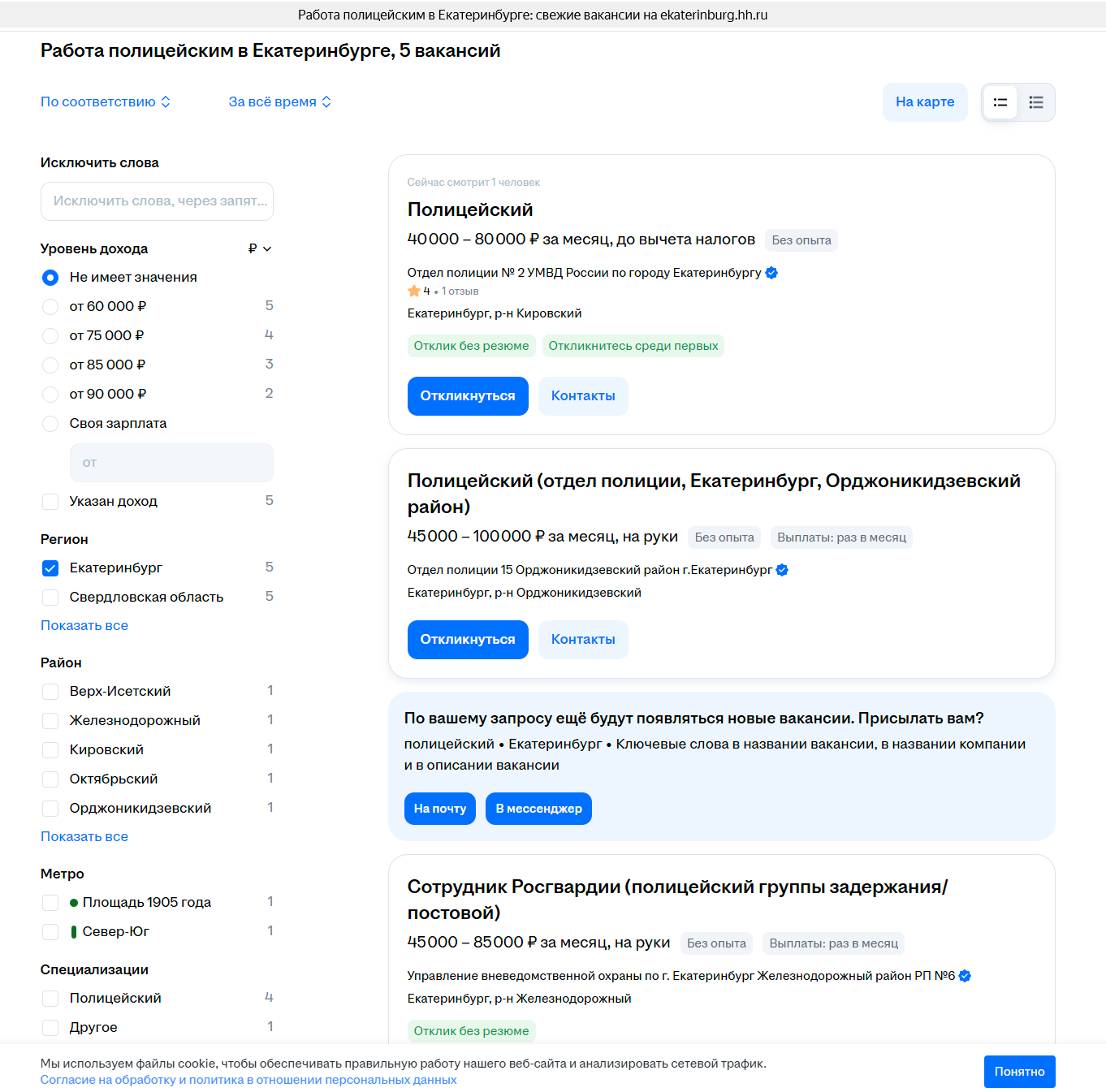Expand the ruble currency selector

(x=260, y=249)
